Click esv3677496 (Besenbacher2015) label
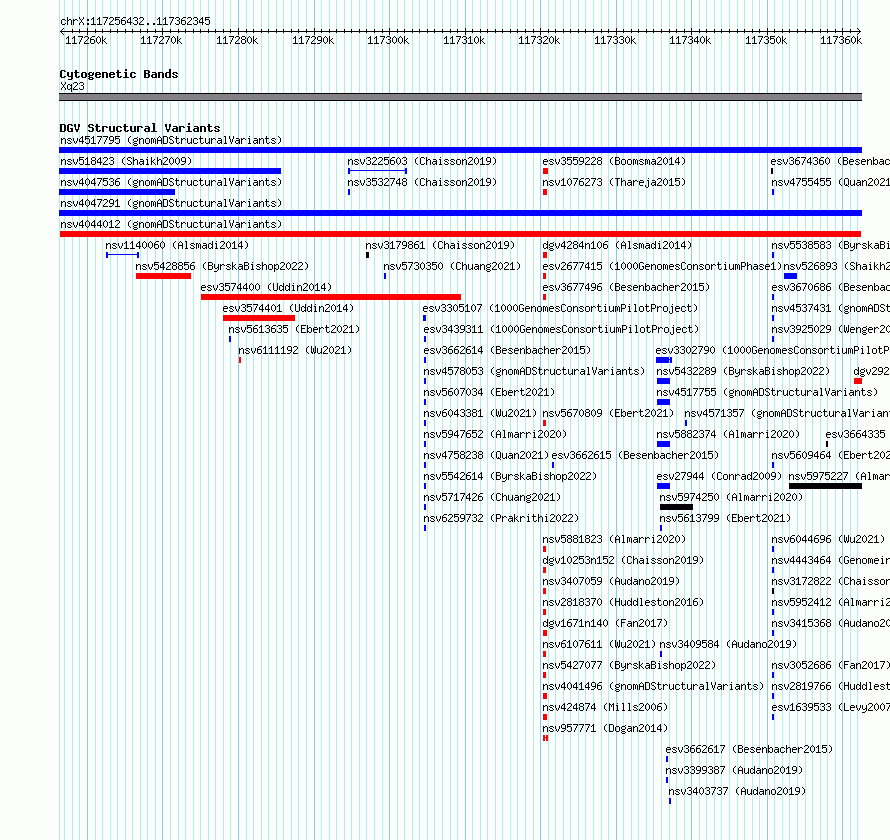The width and height of the screenshot is (890, 840). (x=626, y=287)
